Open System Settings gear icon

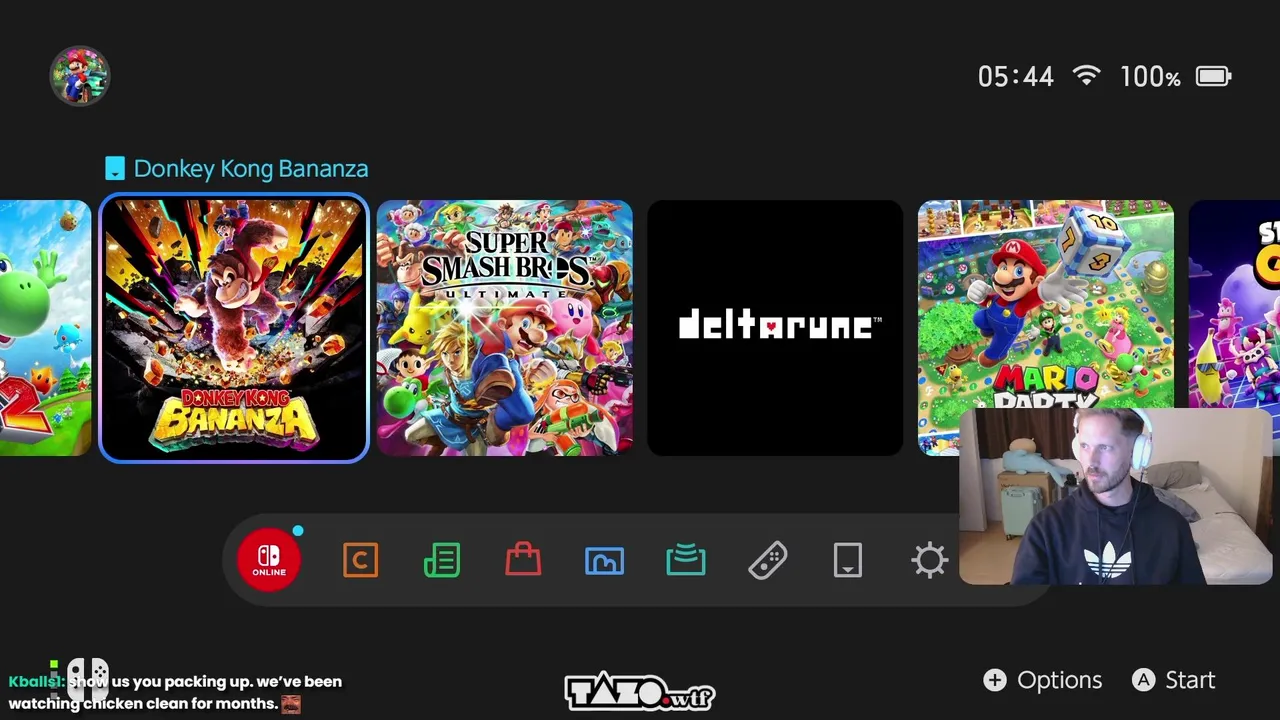930,560
